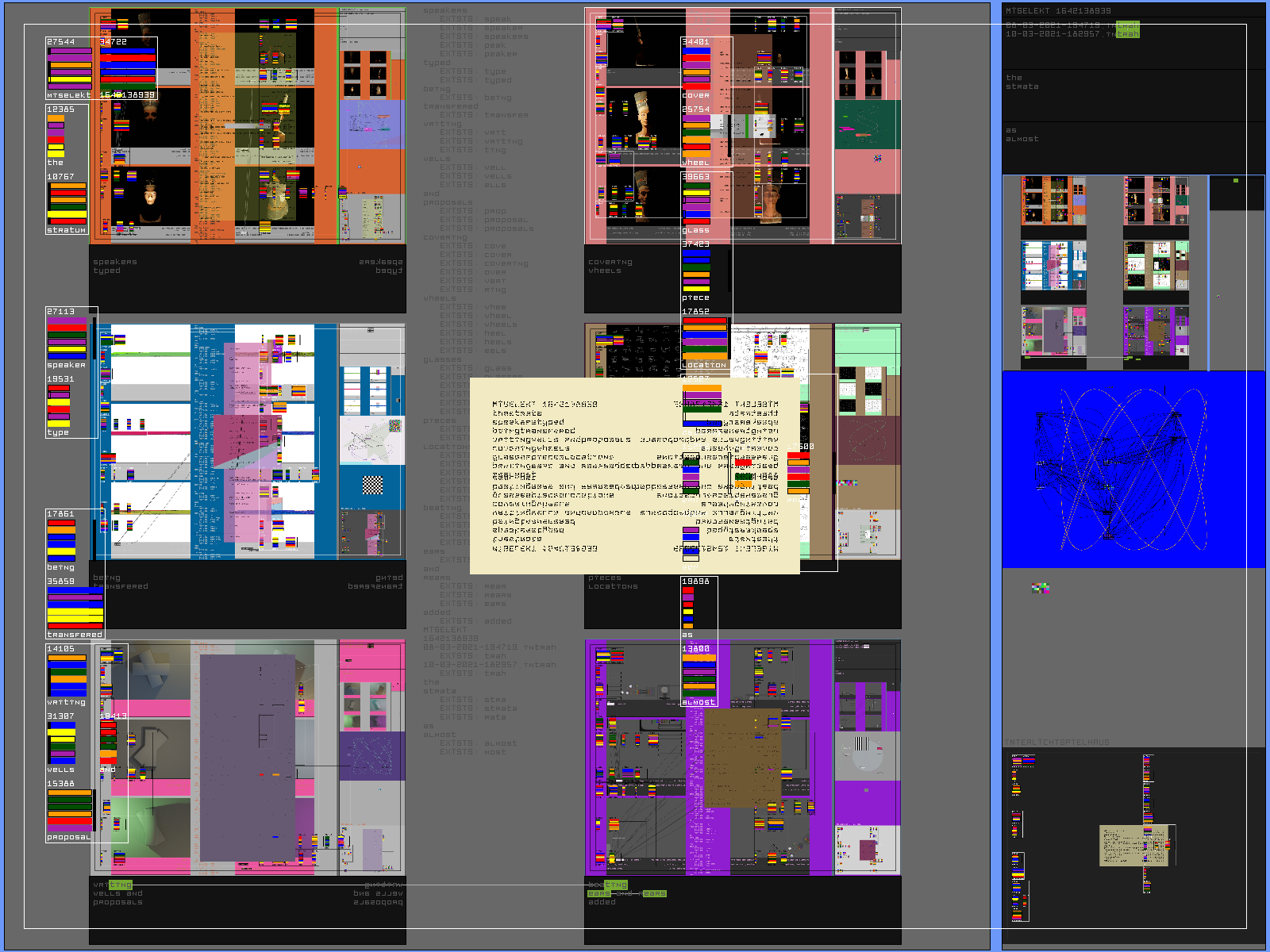The width and height of the screenshot is (1270, 952).
Task: Click the blue network graph panel
Action: click(1133, 469)
